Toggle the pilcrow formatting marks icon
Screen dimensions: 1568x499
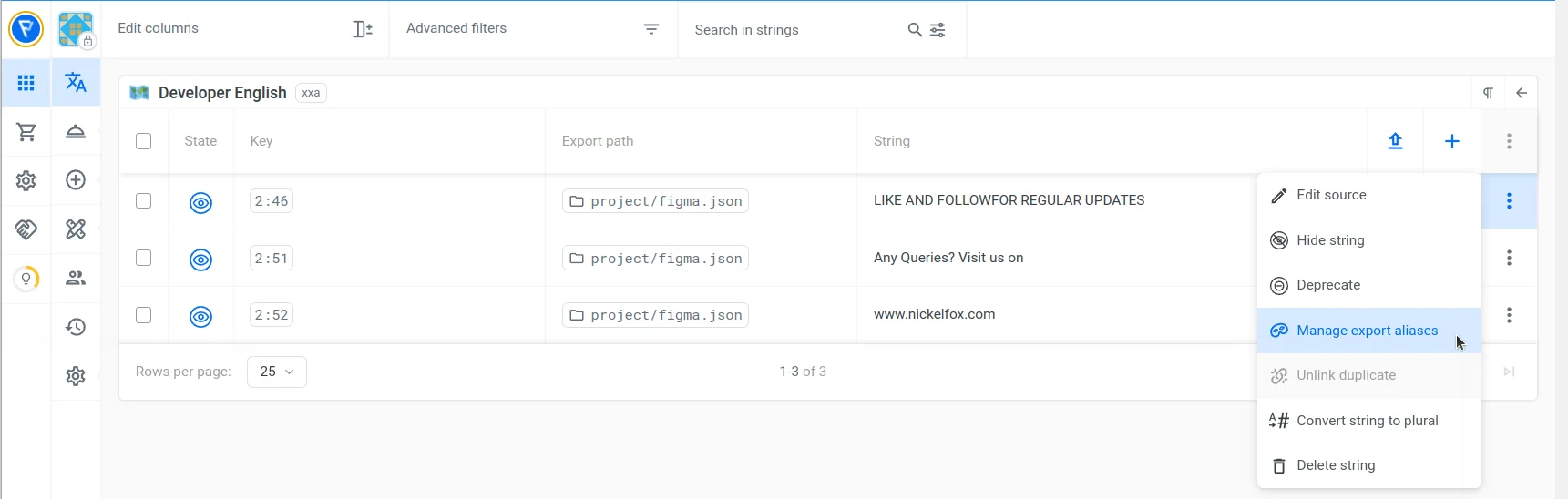pyautogui.click(x=1488, y=93)
